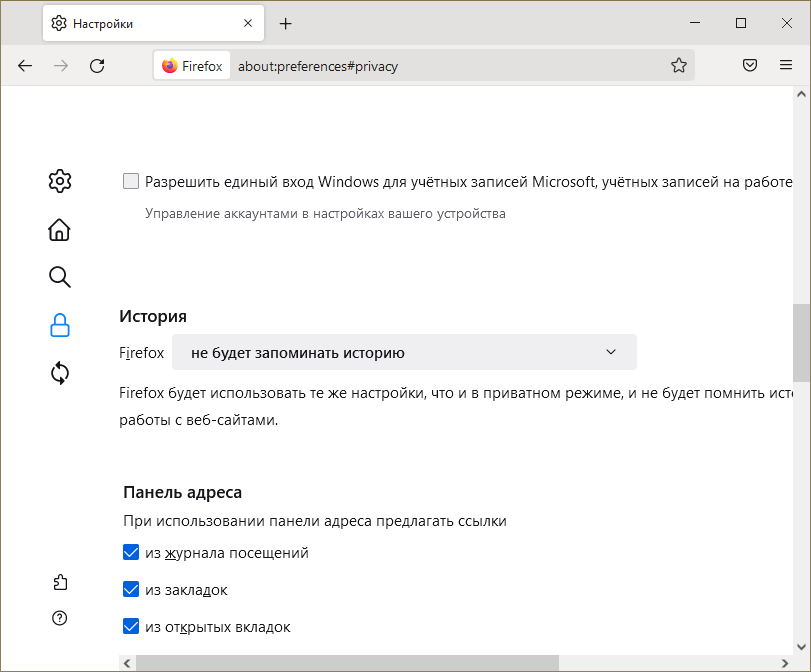This screenshot has width=811, height=672.
Task: Open a new tab with plus button
Action: tap(286, 24)
